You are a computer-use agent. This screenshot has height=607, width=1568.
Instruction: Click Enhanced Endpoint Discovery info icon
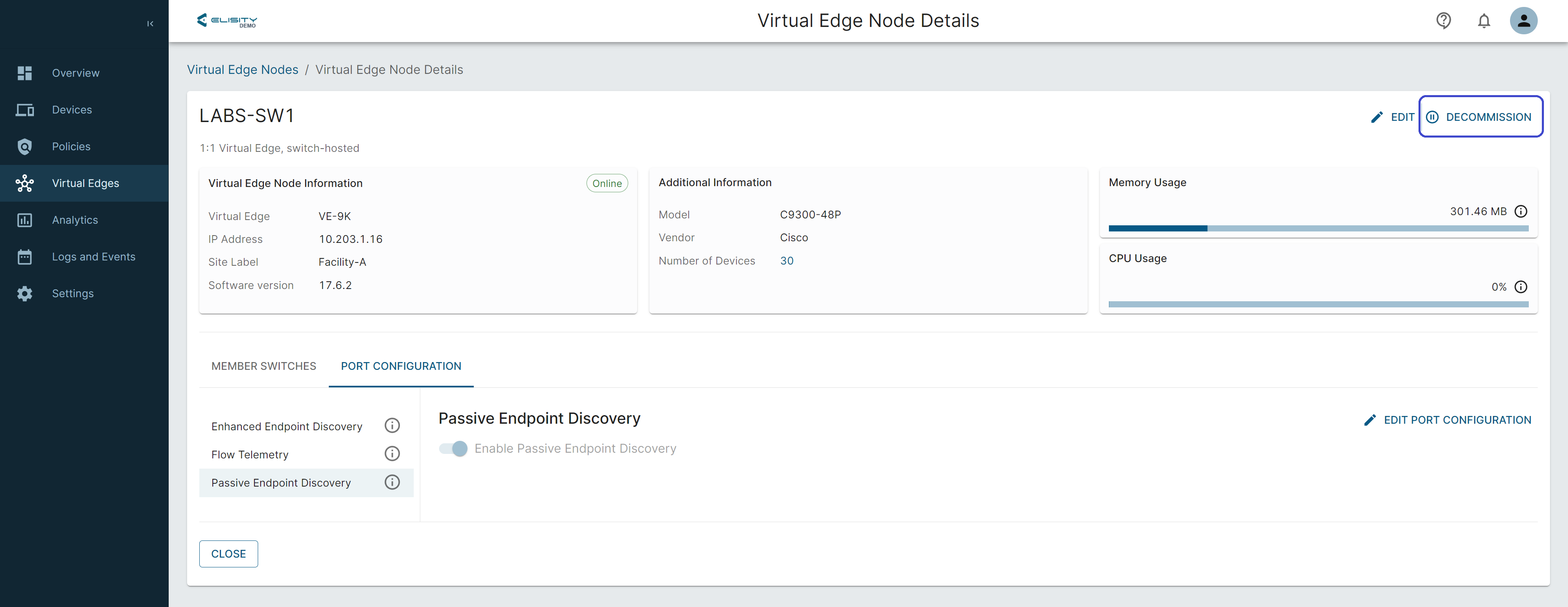click(392, 426)
